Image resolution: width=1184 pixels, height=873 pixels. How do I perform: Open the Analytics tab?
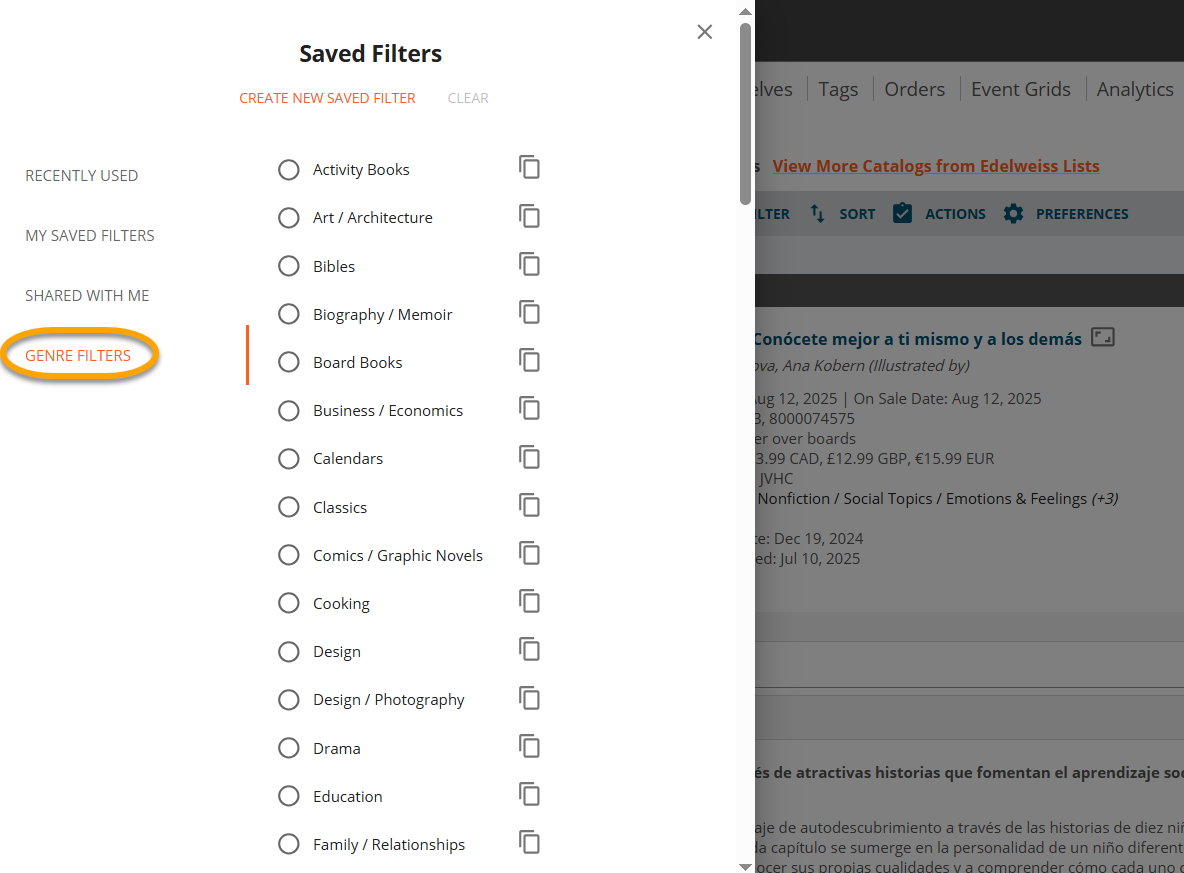point(1135,89)
